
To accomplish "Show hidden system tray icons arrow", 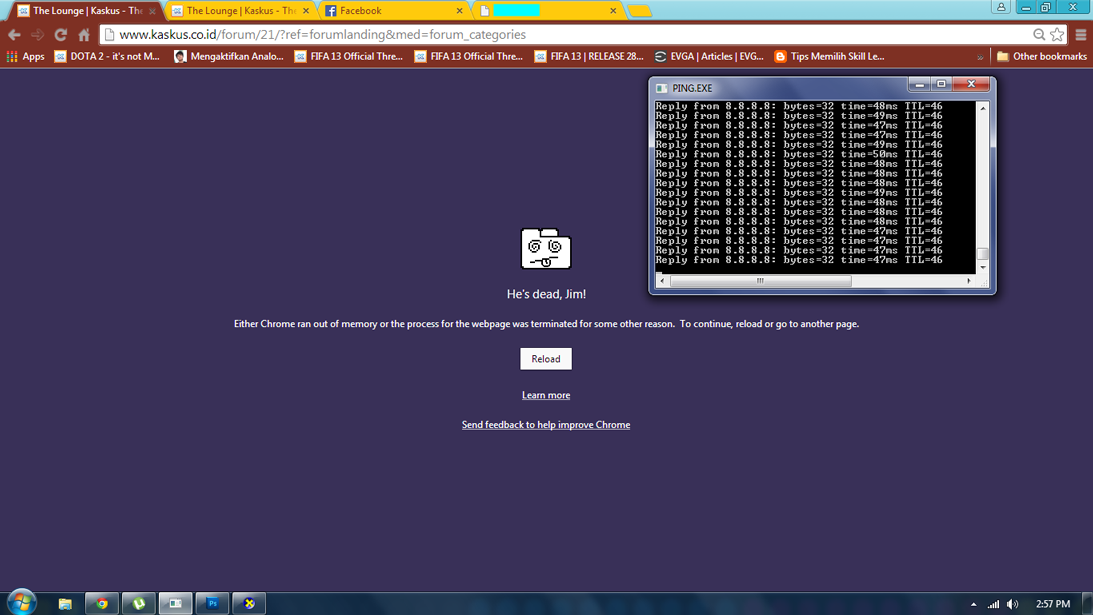I will click(x=973, y=605).
